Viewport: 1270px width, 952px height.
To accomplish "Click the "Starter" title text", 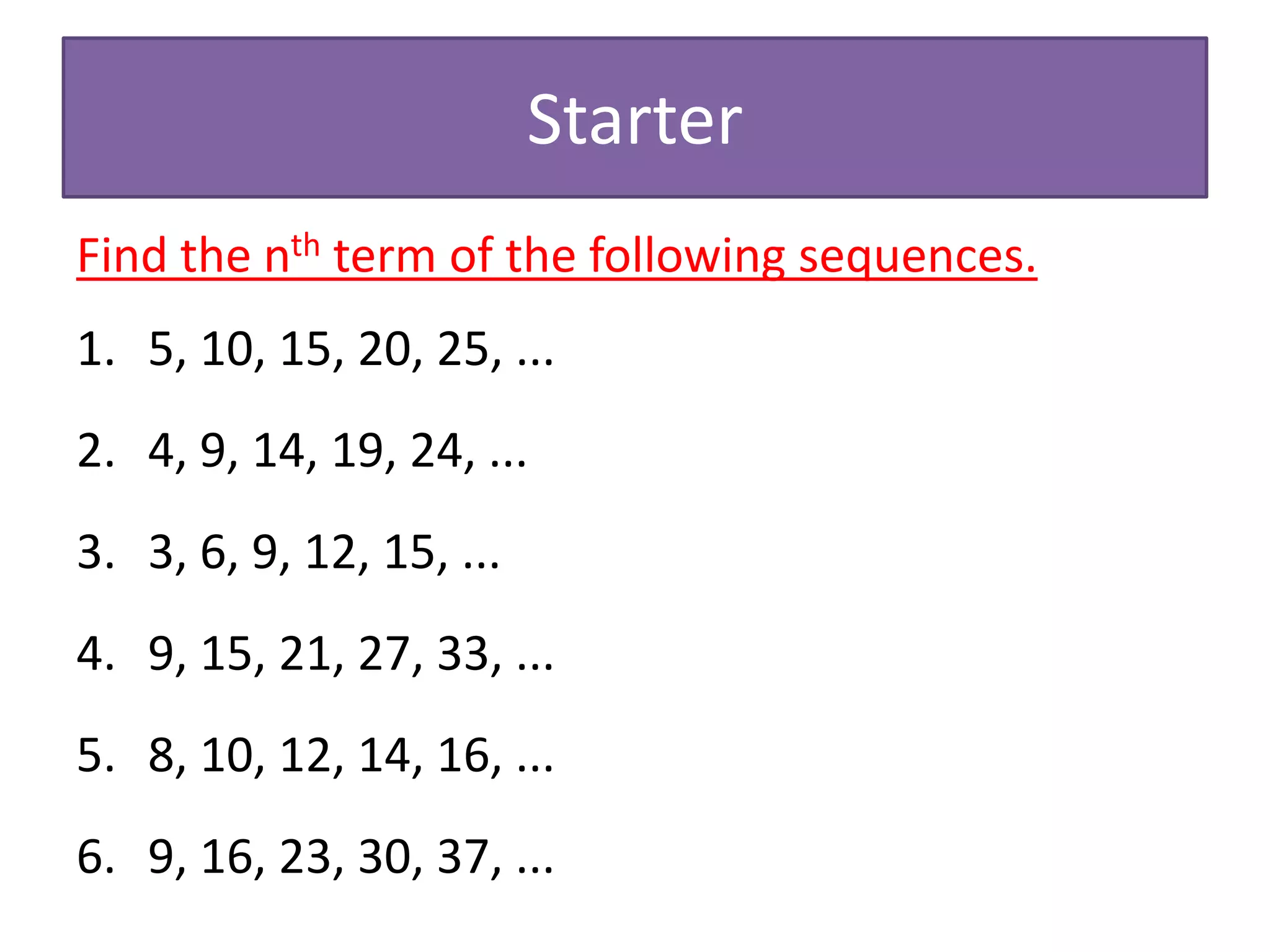I will pyautogui.click(x=634, y=120).
